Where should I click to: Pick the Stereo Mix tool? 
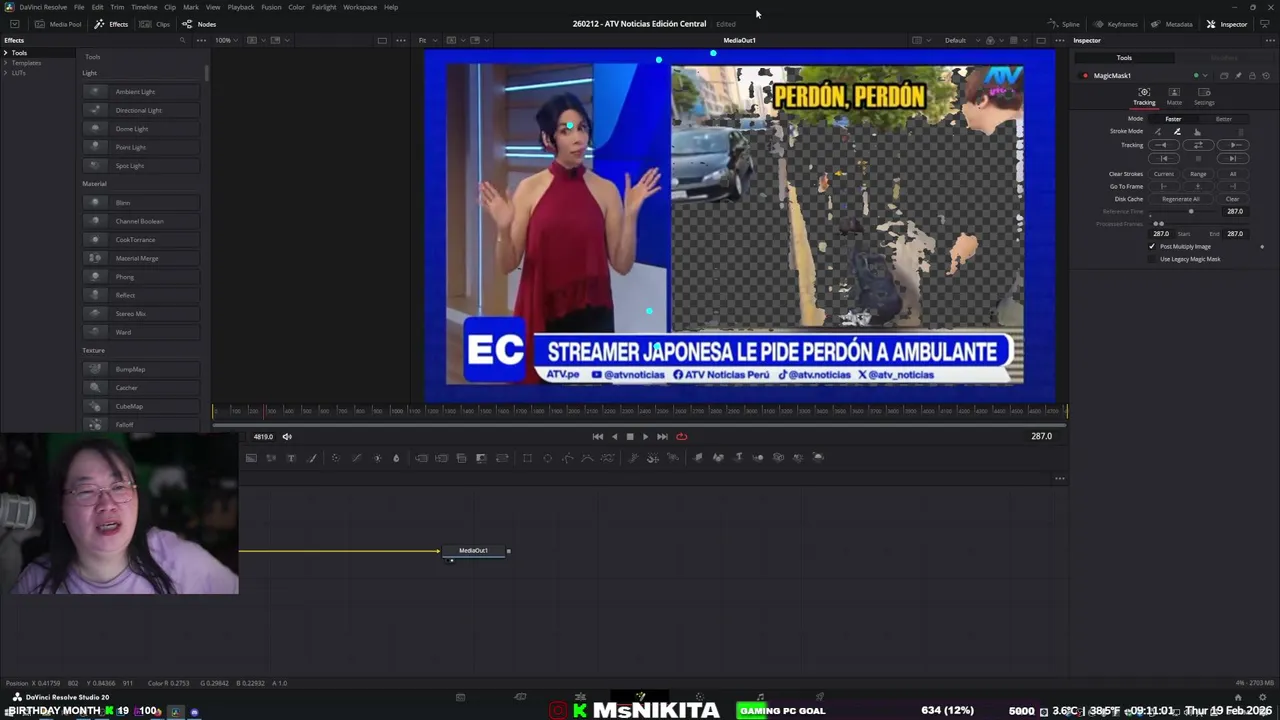(x=141, y=314)
